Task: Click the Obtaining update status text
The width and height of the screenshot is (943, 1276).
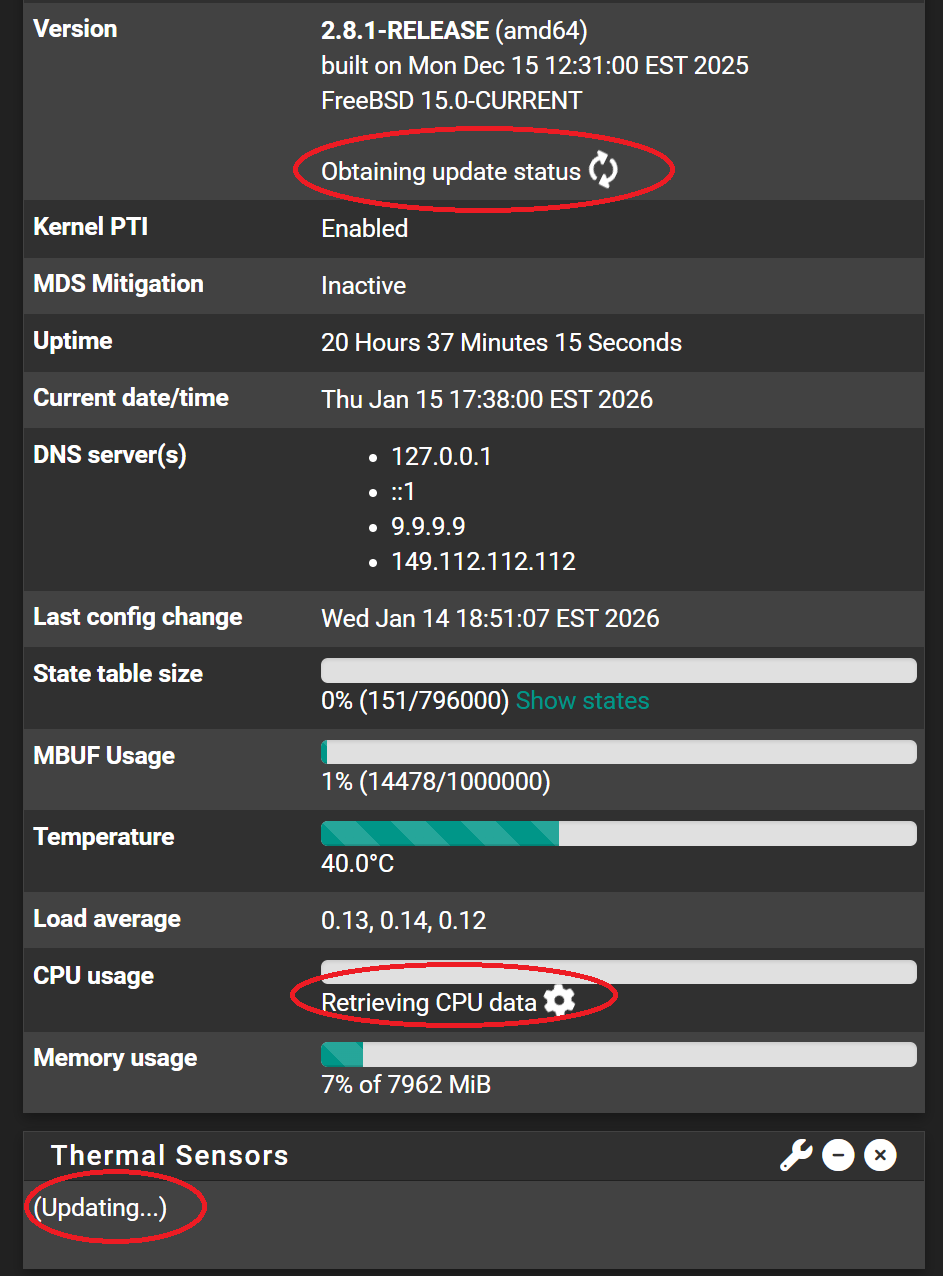Action: 450,172
